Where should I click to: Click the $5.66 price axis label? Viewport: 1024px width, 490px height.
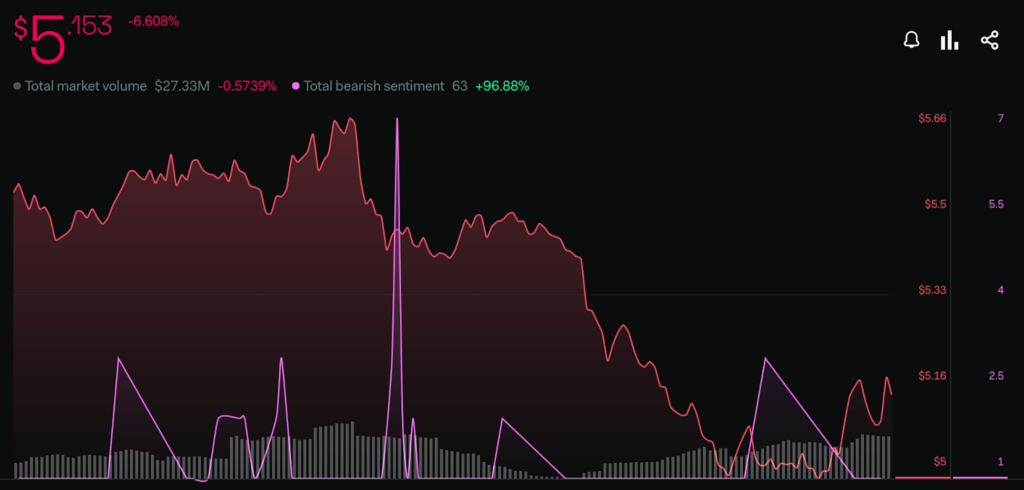(x=932, y=118)
